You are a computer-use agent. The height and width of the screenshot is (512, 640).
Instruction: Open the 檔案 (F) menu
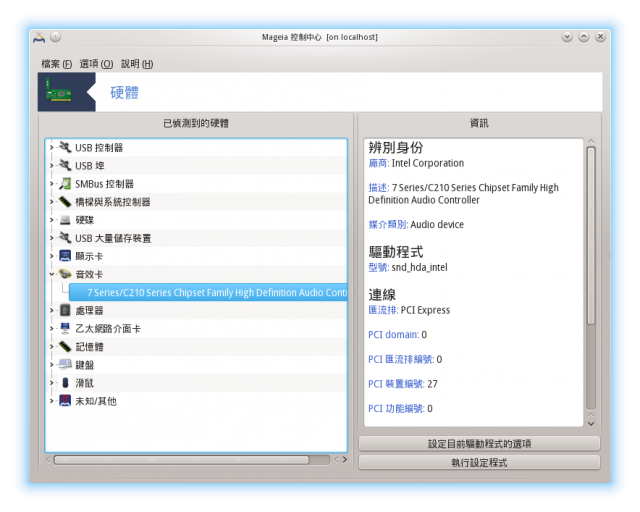click(56, 64)
